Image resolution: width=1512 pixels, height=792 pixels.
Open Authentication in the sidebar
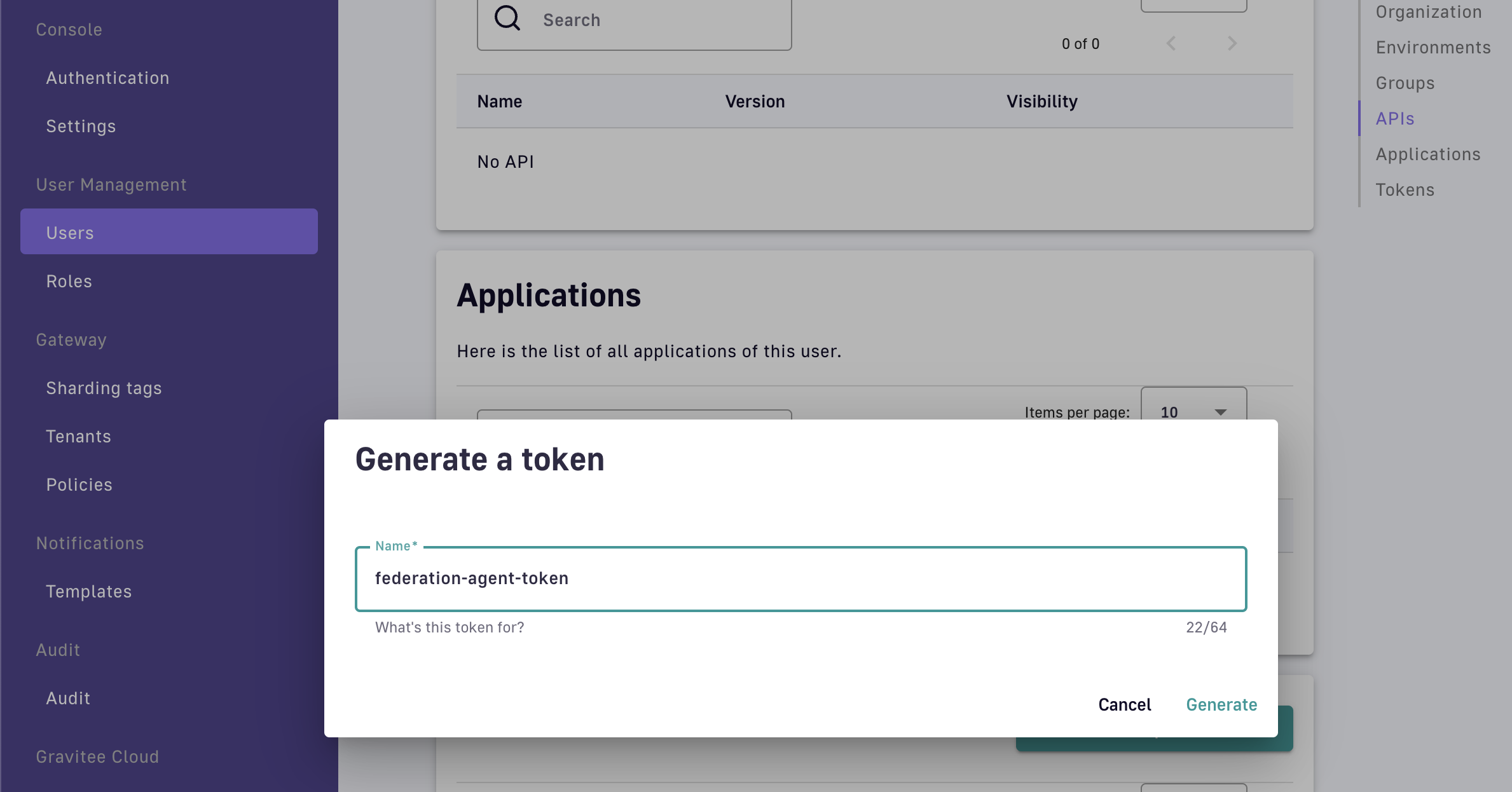107,78
